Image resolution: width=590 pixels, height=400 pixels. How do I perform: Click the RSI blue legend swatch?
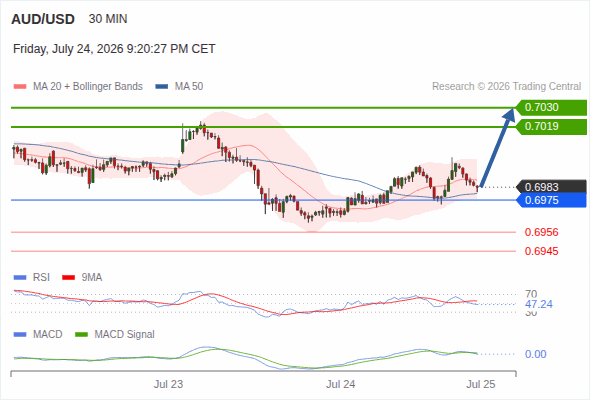[x=20, y=278]
